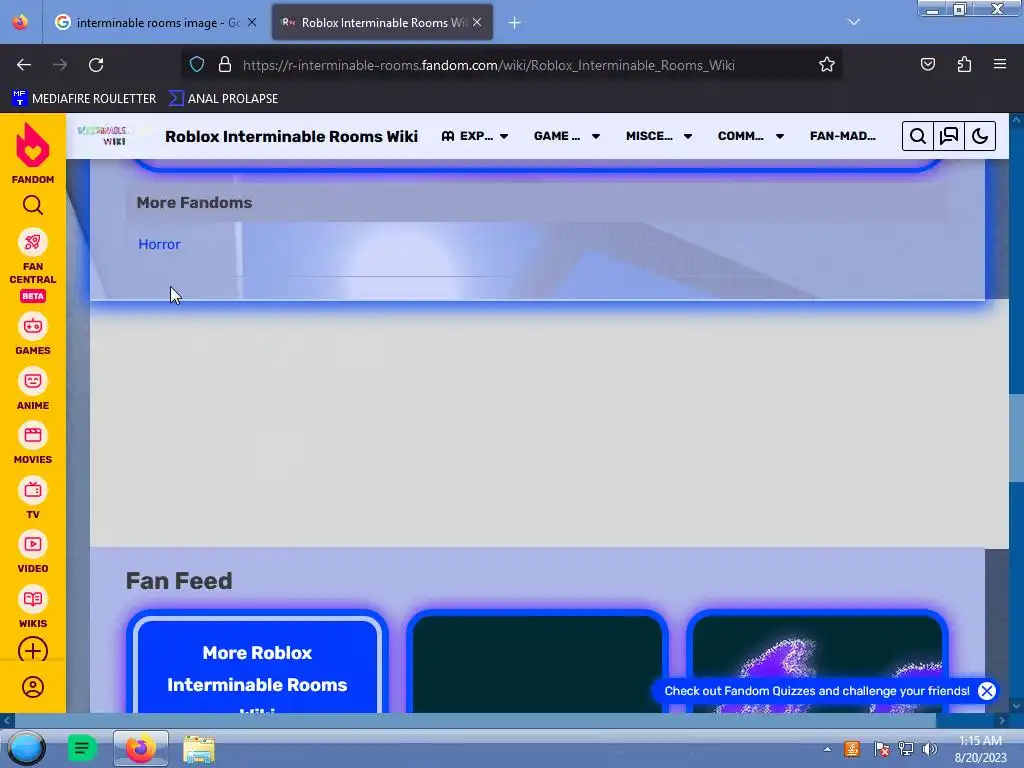1024x768 pixels.
Task: Open a new tab with the plus button
Action: [515, 23]
